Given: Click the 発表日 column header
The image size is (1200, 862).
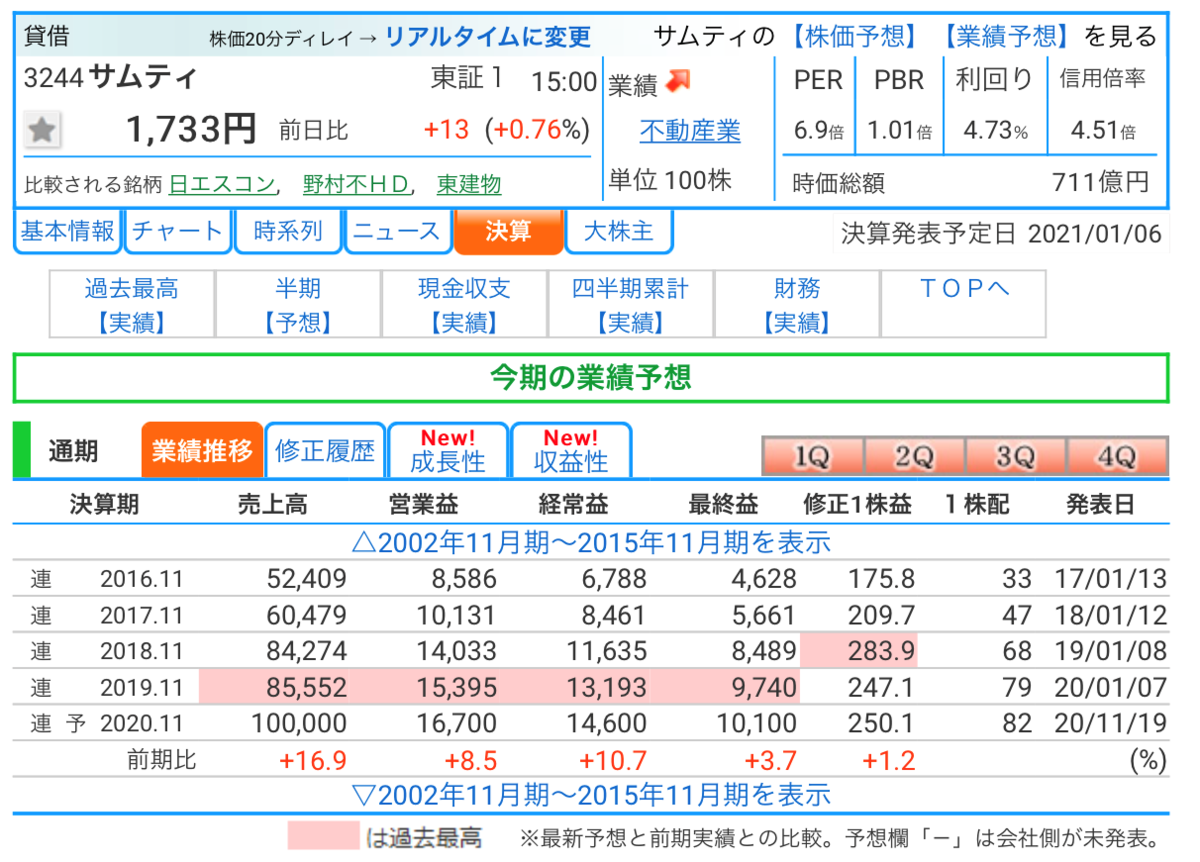Looking at the screenshot, I should (x=1100, y=504).
